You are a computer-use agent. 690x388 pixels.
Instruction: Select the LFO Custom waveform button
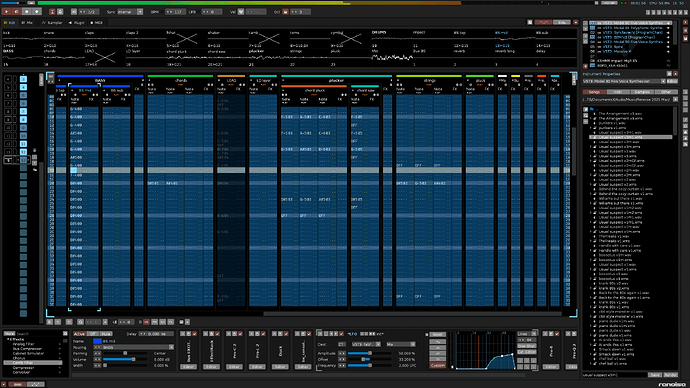click(x=437, y=365)
